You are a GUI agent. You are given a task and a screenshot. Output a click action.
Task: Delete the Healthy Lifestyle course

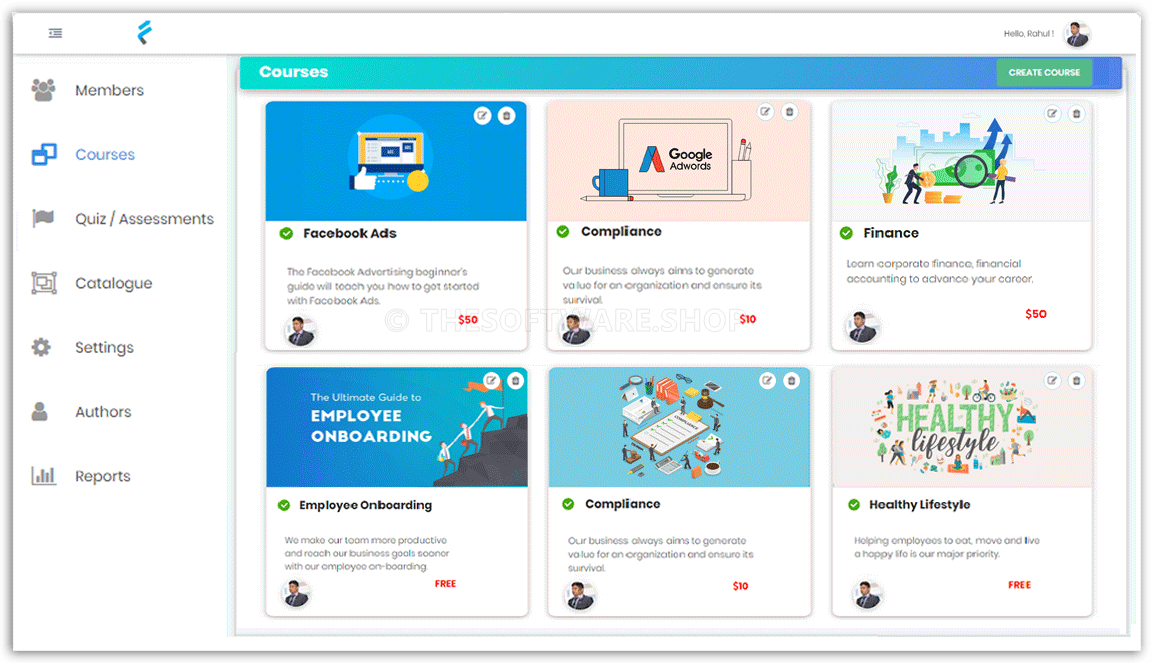1076,380
